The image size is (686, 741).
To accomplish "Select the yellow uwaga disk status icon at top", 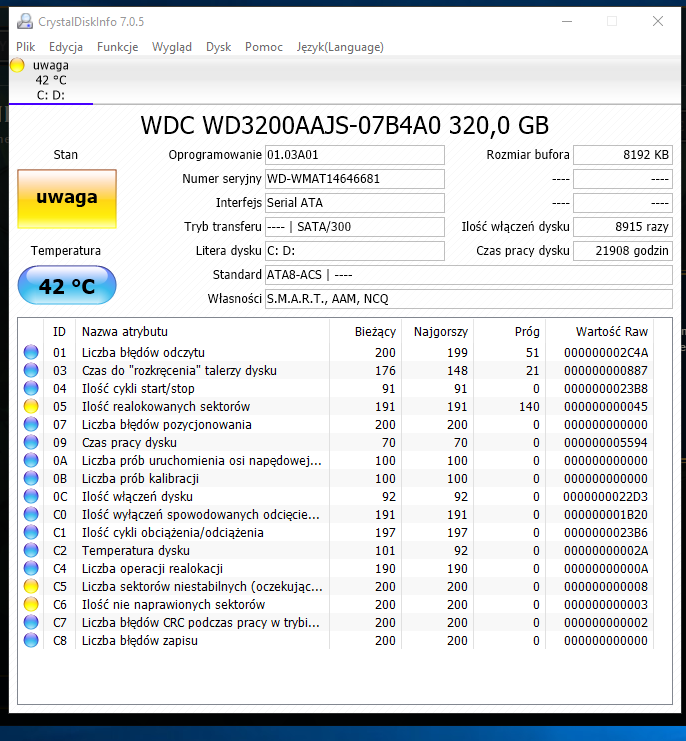I will coord(17,65).
